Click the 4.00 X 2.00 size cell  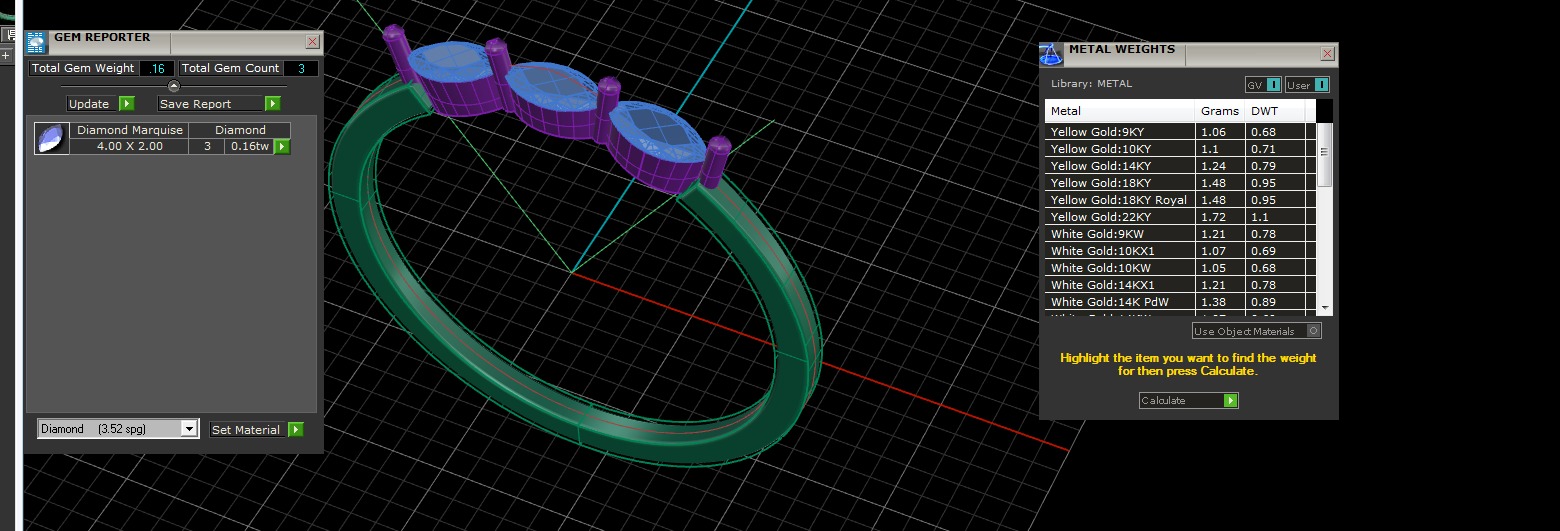[x=130, y=147]
